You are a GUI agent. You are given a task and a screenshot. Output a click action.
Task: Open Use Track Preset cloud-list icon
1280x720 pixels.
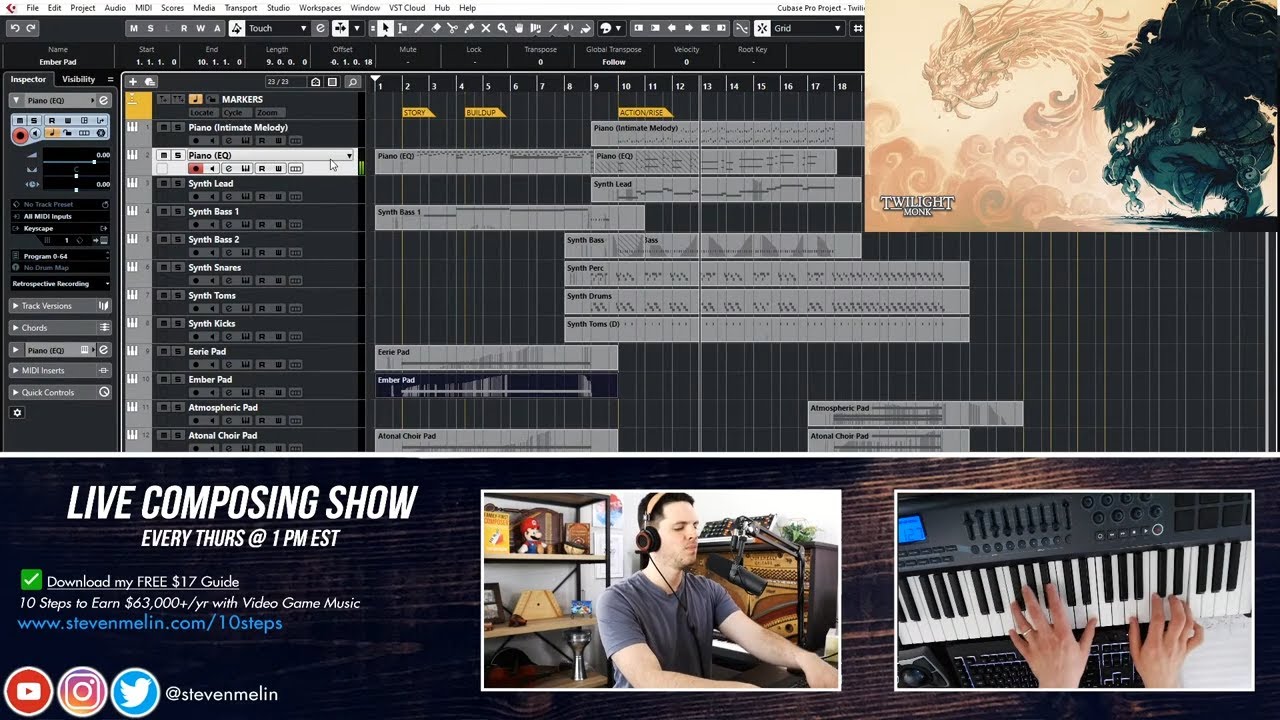pos(150,82)
